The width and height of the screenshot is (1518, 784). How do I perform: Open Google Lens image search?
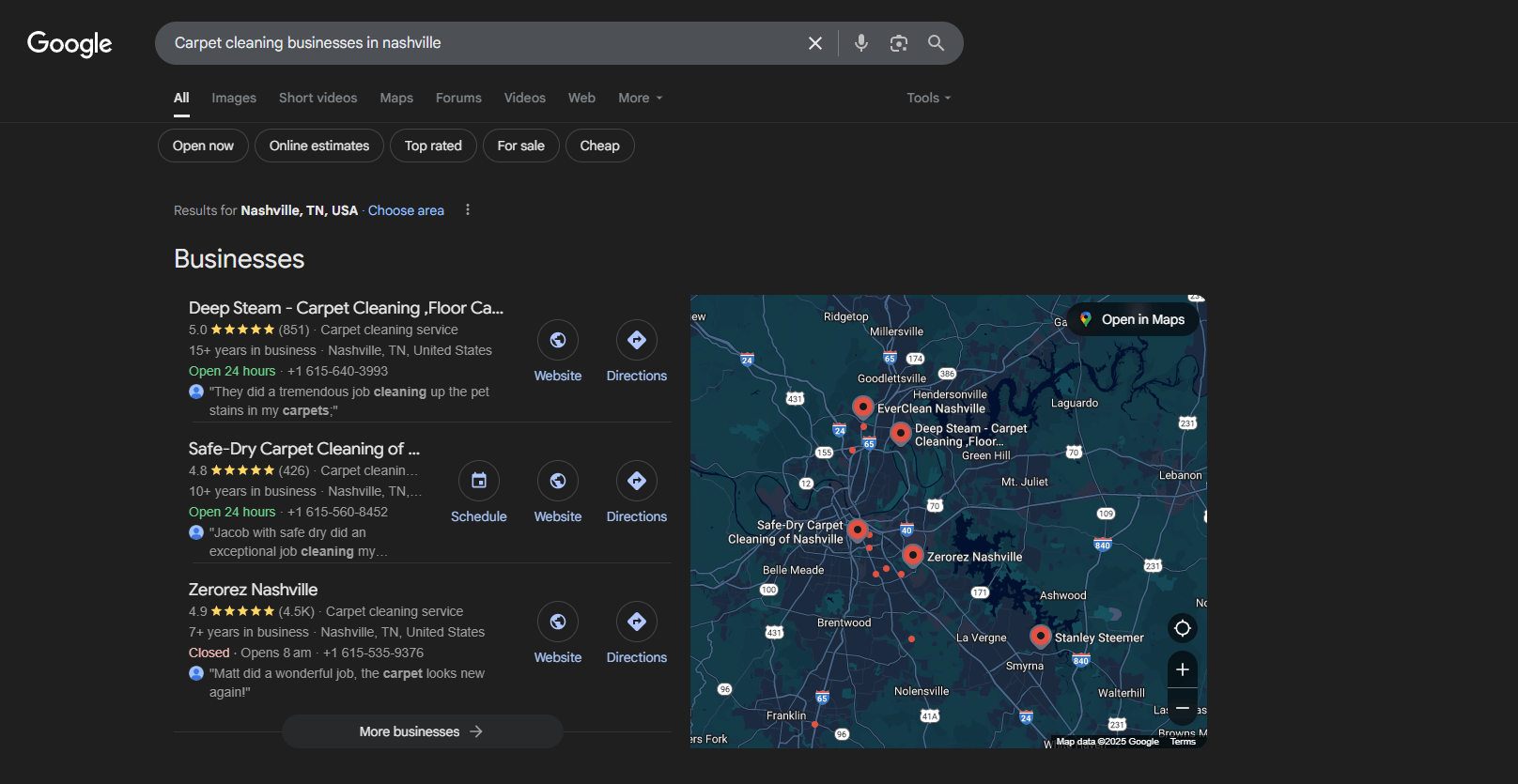tap(899, 43)
